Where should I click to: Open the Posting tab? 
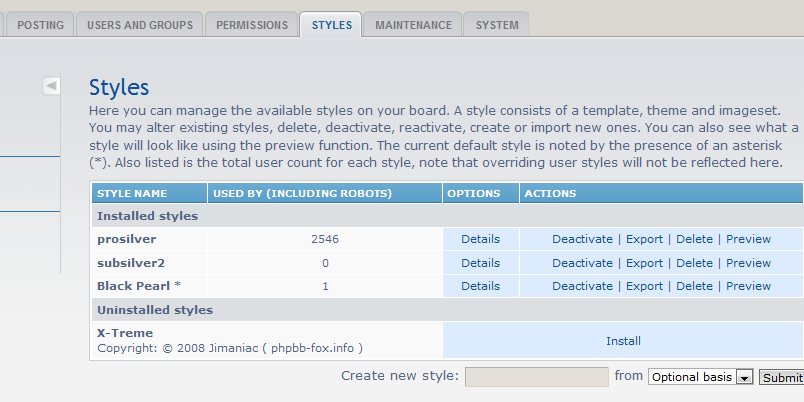coord(40,25)
